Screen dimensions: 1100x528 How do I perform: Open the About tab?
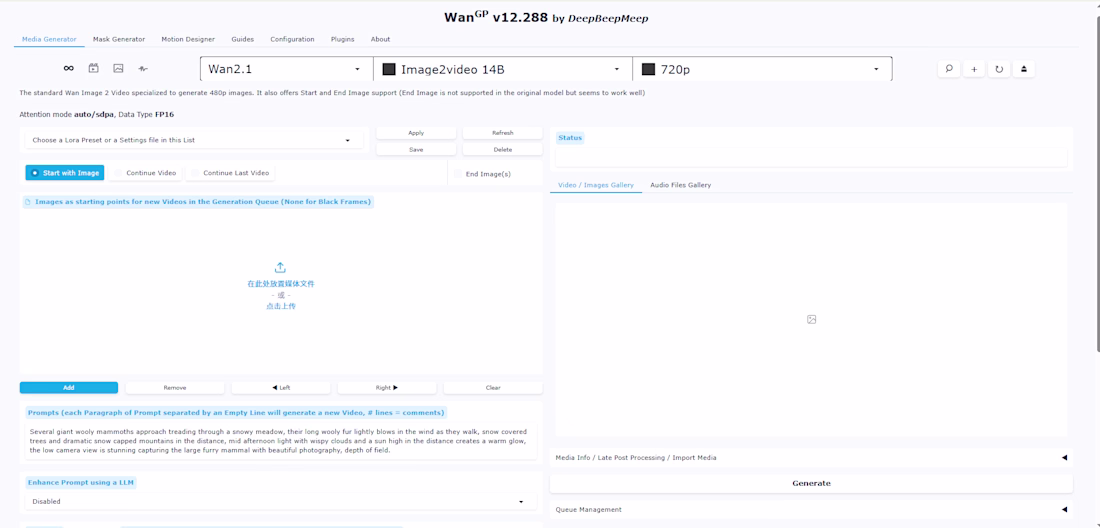380,39
